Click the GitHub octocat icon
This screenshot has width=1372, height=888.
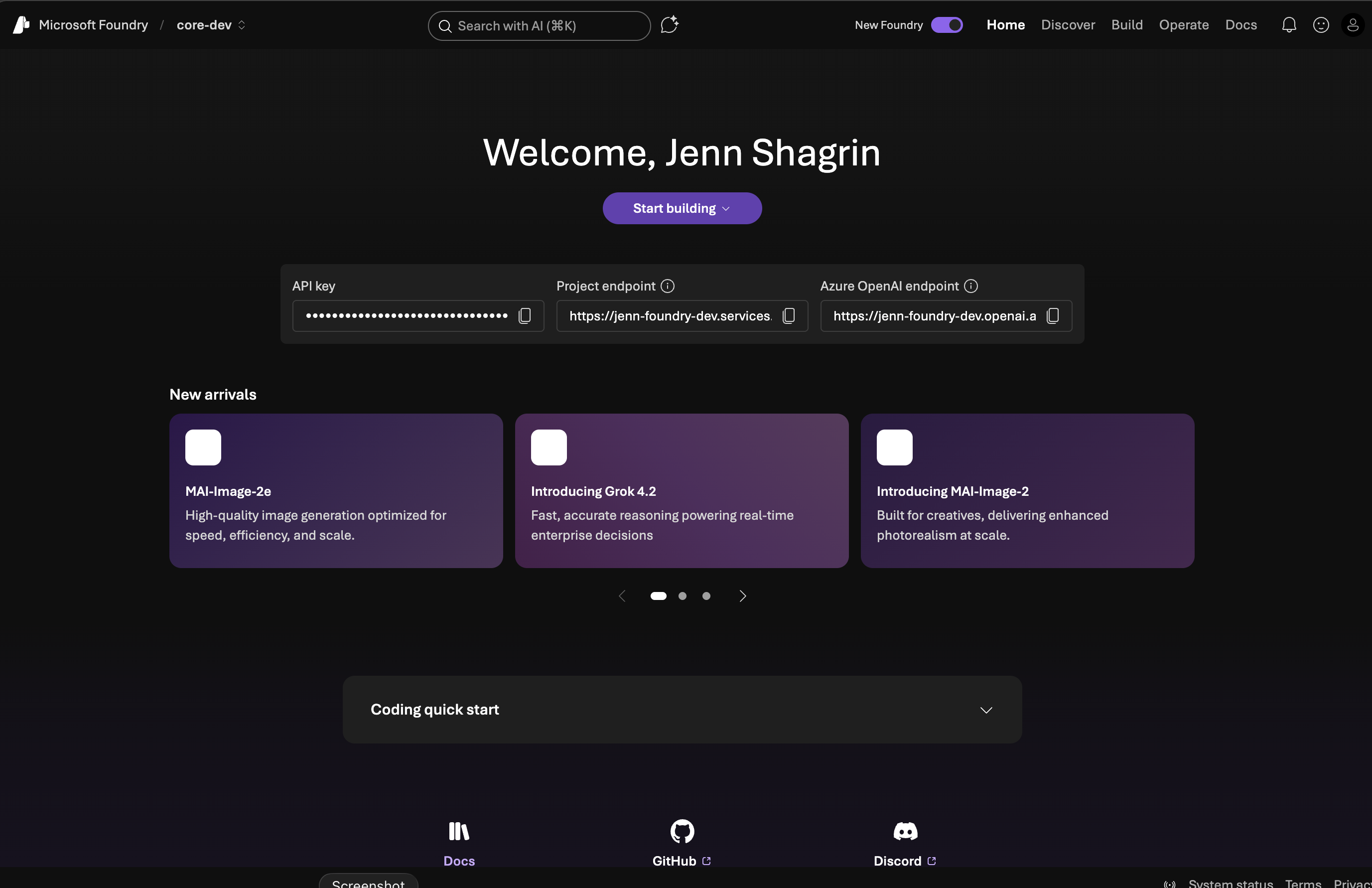tap(682, 832)
